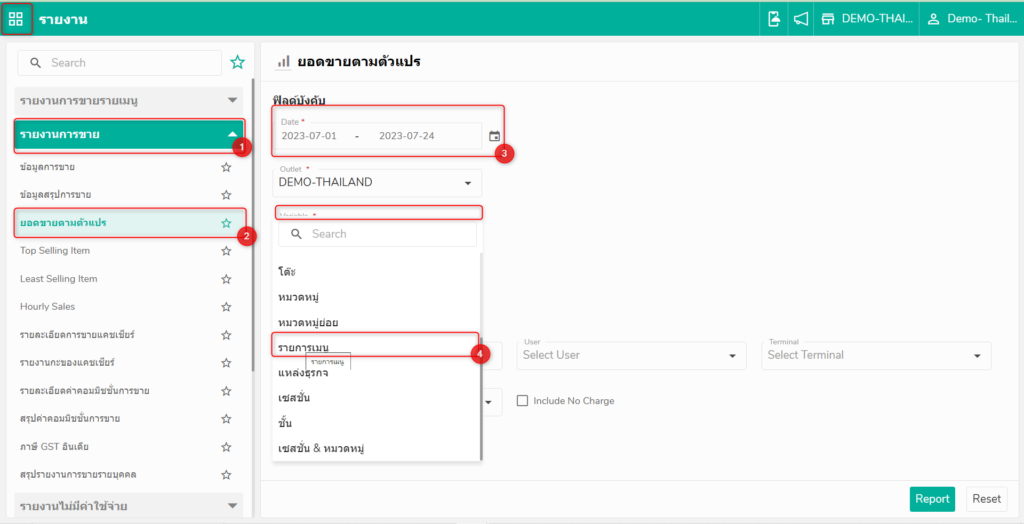Select แหล่งธุรกิจ from the variable list
The width and height of the screenshot is (1024, 524).
376,373
